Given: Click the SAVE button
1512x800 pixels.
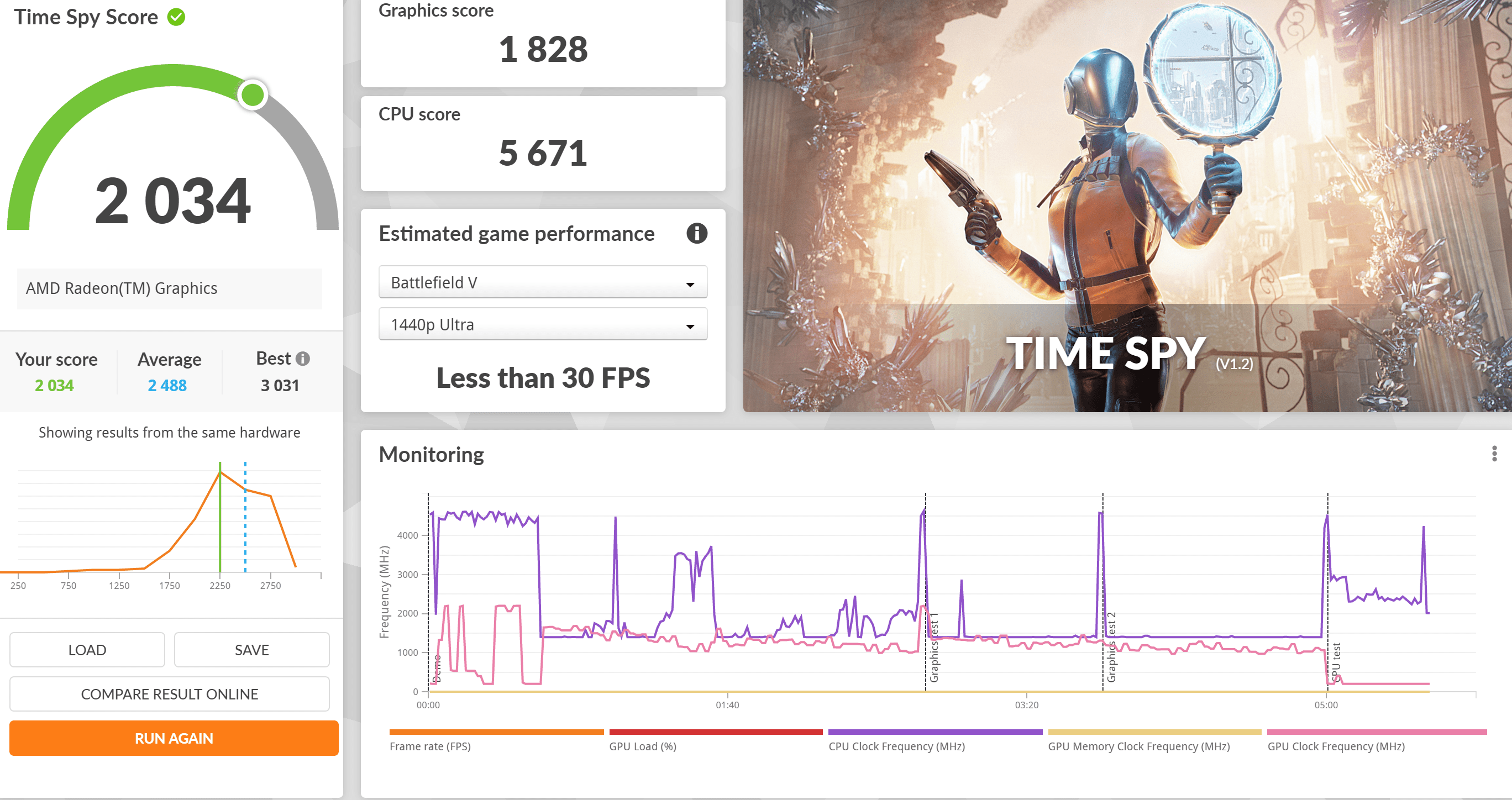Looking at the screenshot, I should (252, 650).
